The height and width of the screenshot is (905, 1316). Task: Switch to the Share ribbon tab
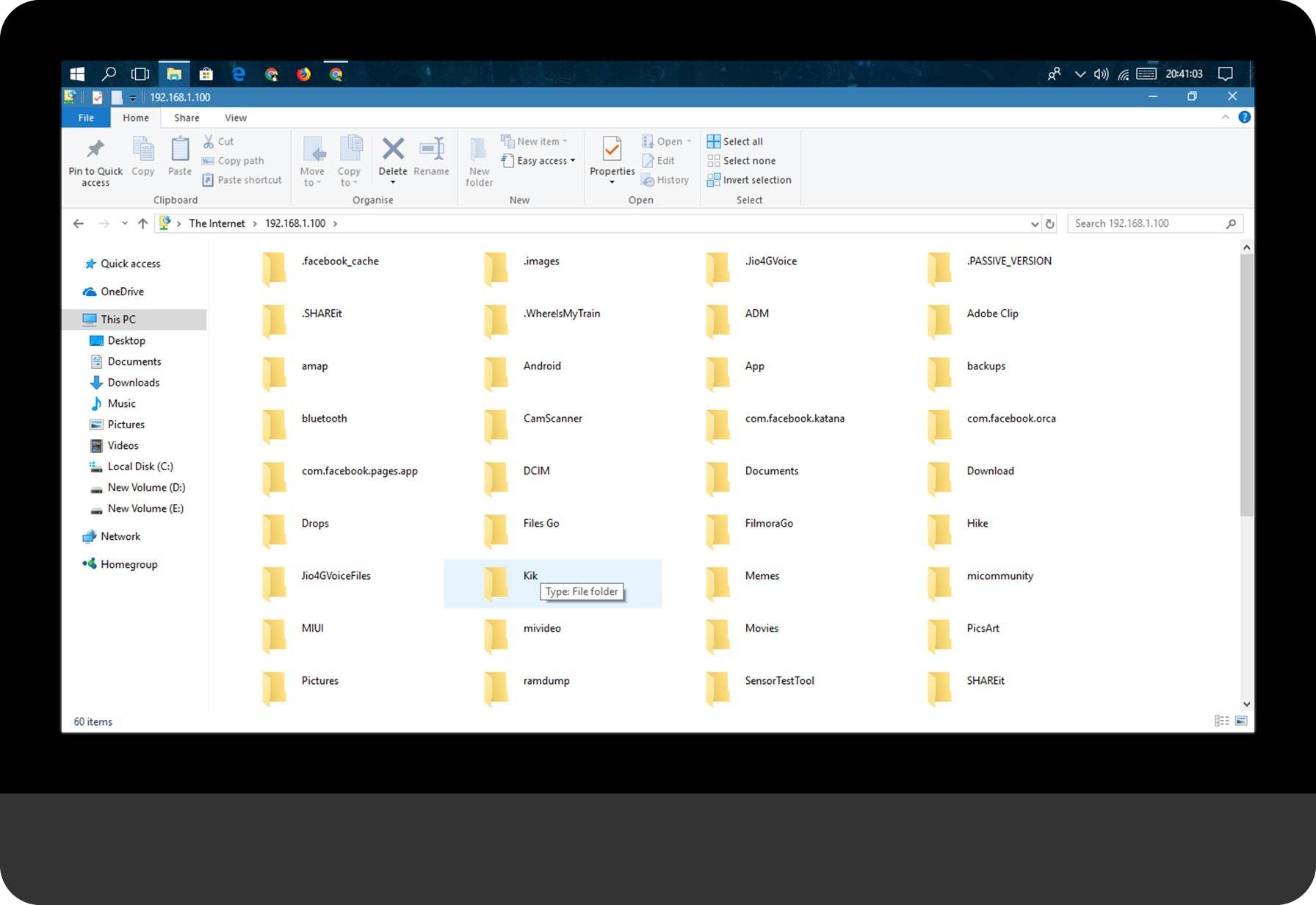187,118
